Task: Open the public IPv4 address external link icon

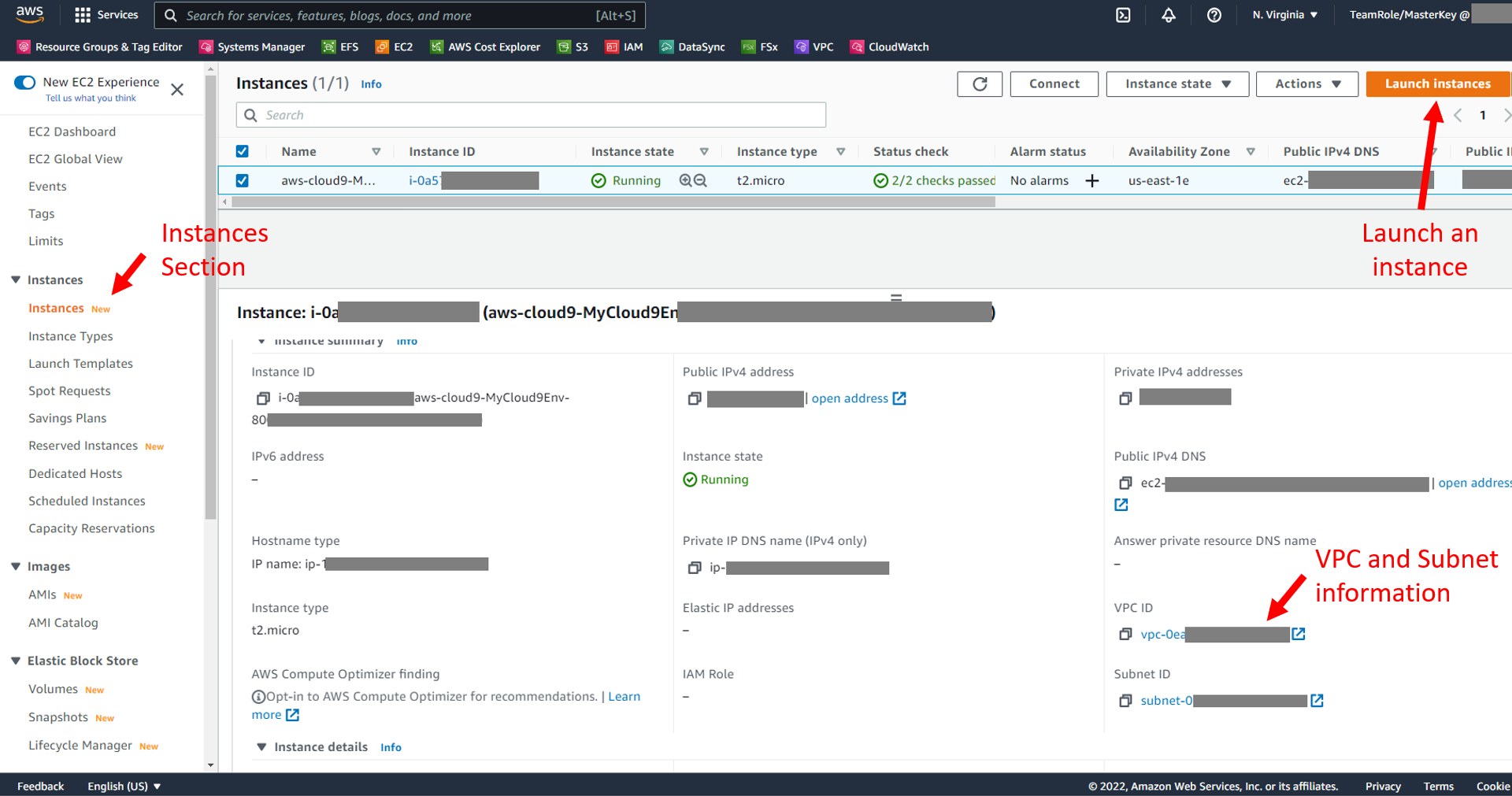Action: (x=899, y=398)
